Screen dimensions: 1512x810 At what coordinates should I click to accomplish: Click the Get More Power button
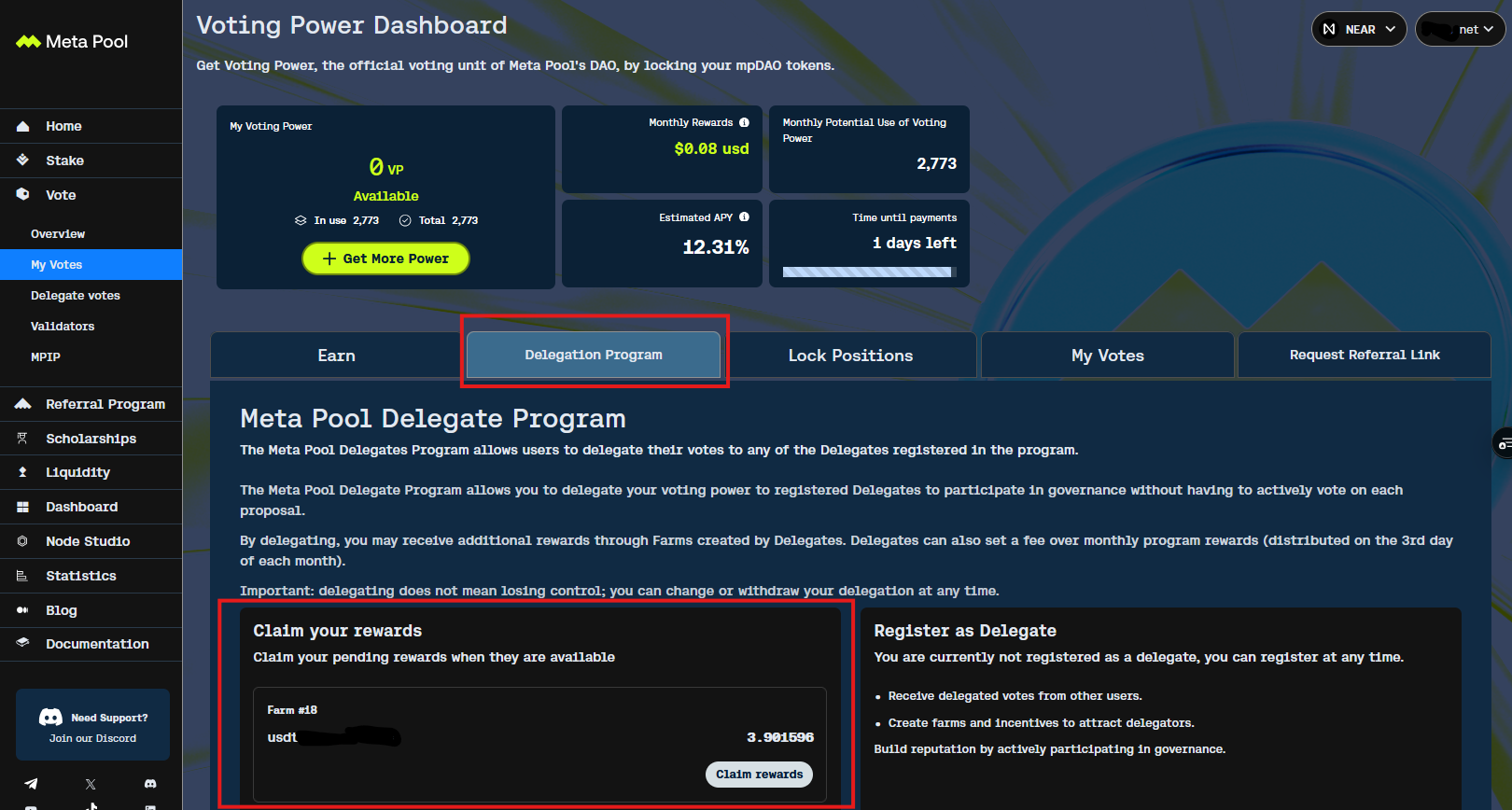point(385,258)
